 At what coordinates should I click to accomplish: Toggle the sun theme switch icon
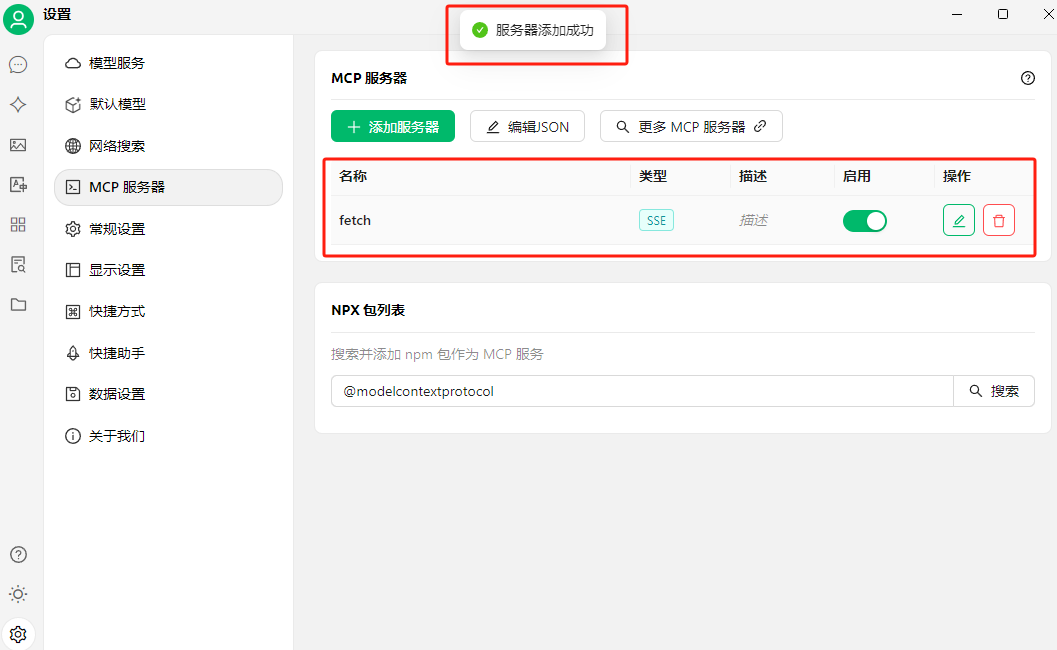18,594
